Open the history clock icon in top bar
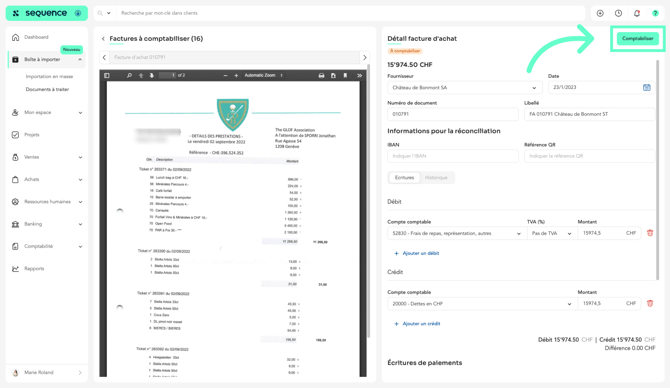This screenshot has width=670, height=388. click(618, 13)
